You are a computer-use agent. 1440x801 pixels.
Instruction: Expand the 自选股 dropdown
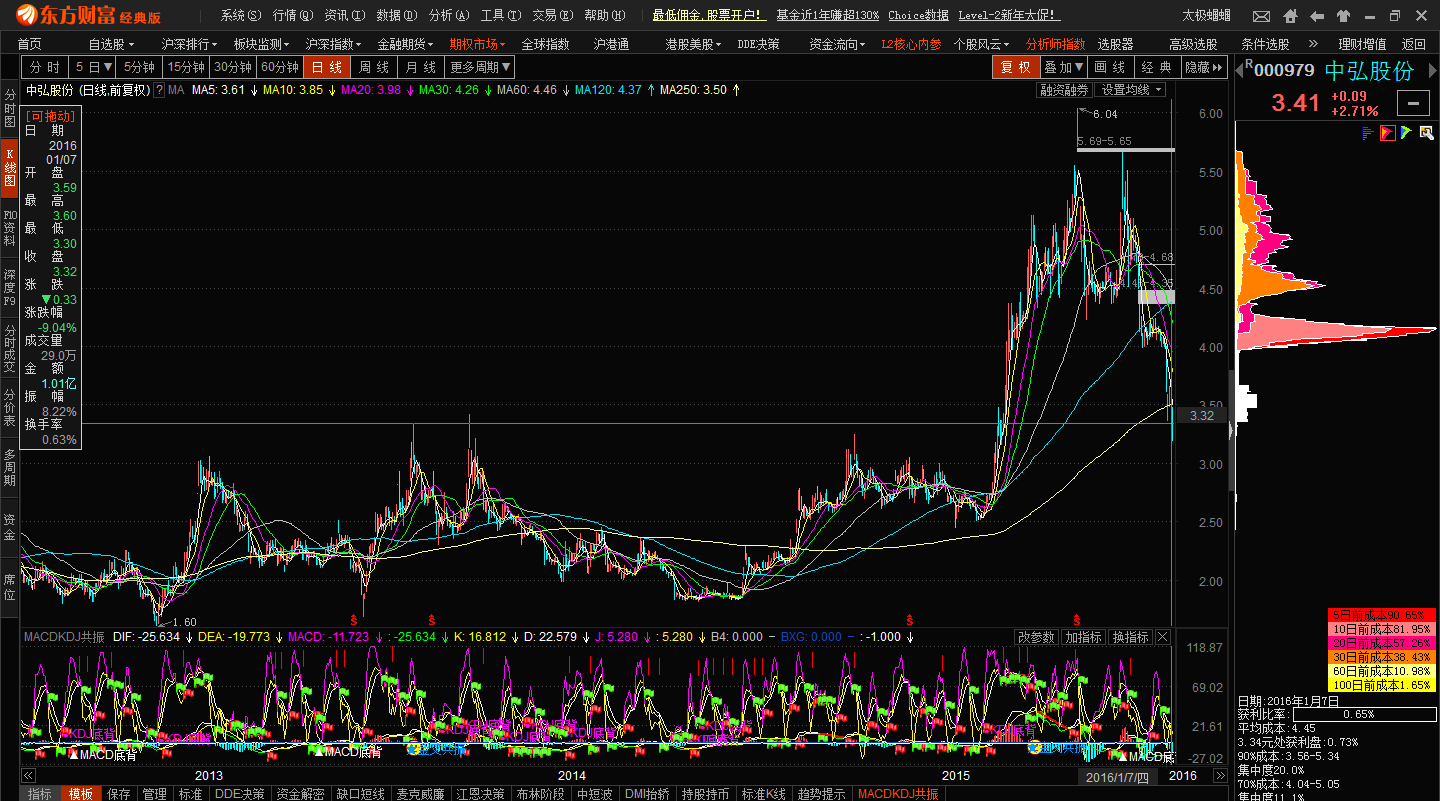[111, 44]
